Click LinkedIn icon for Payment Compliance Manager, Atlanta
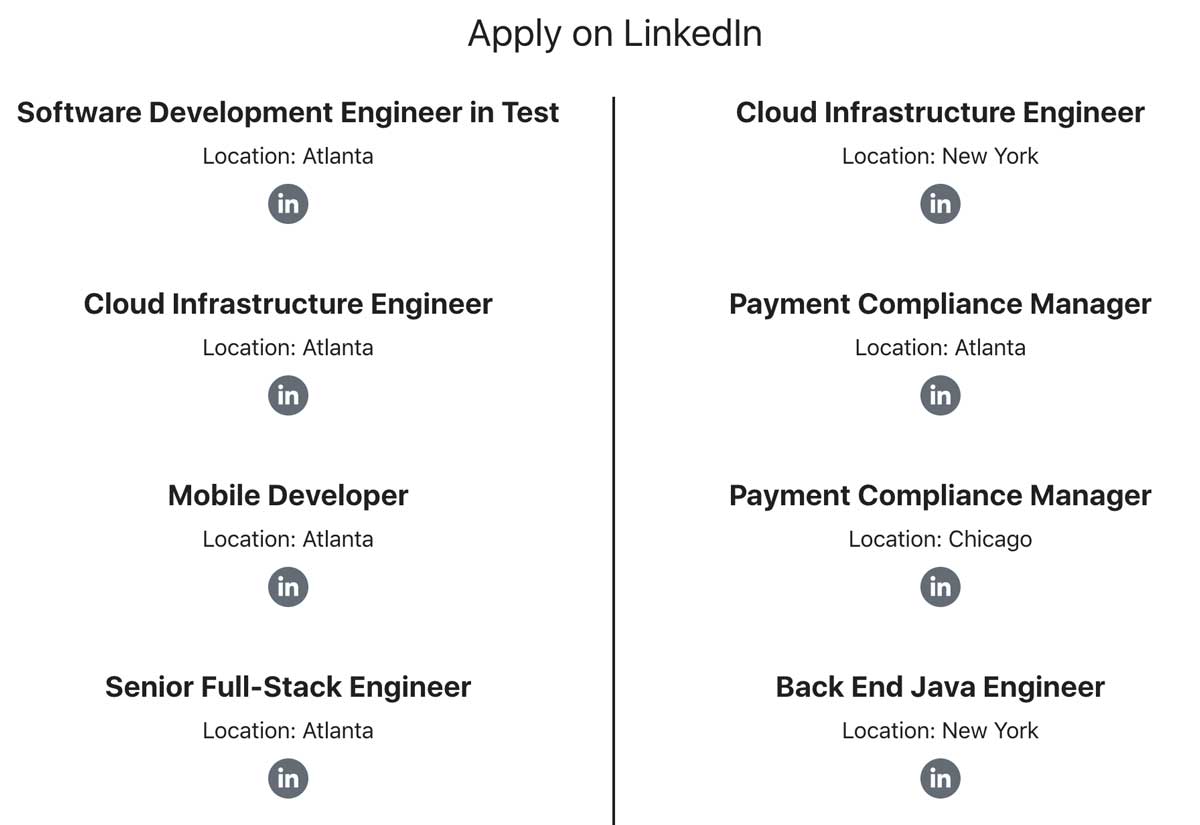The height and width of the screenshot is (825, 1200). 940,395
